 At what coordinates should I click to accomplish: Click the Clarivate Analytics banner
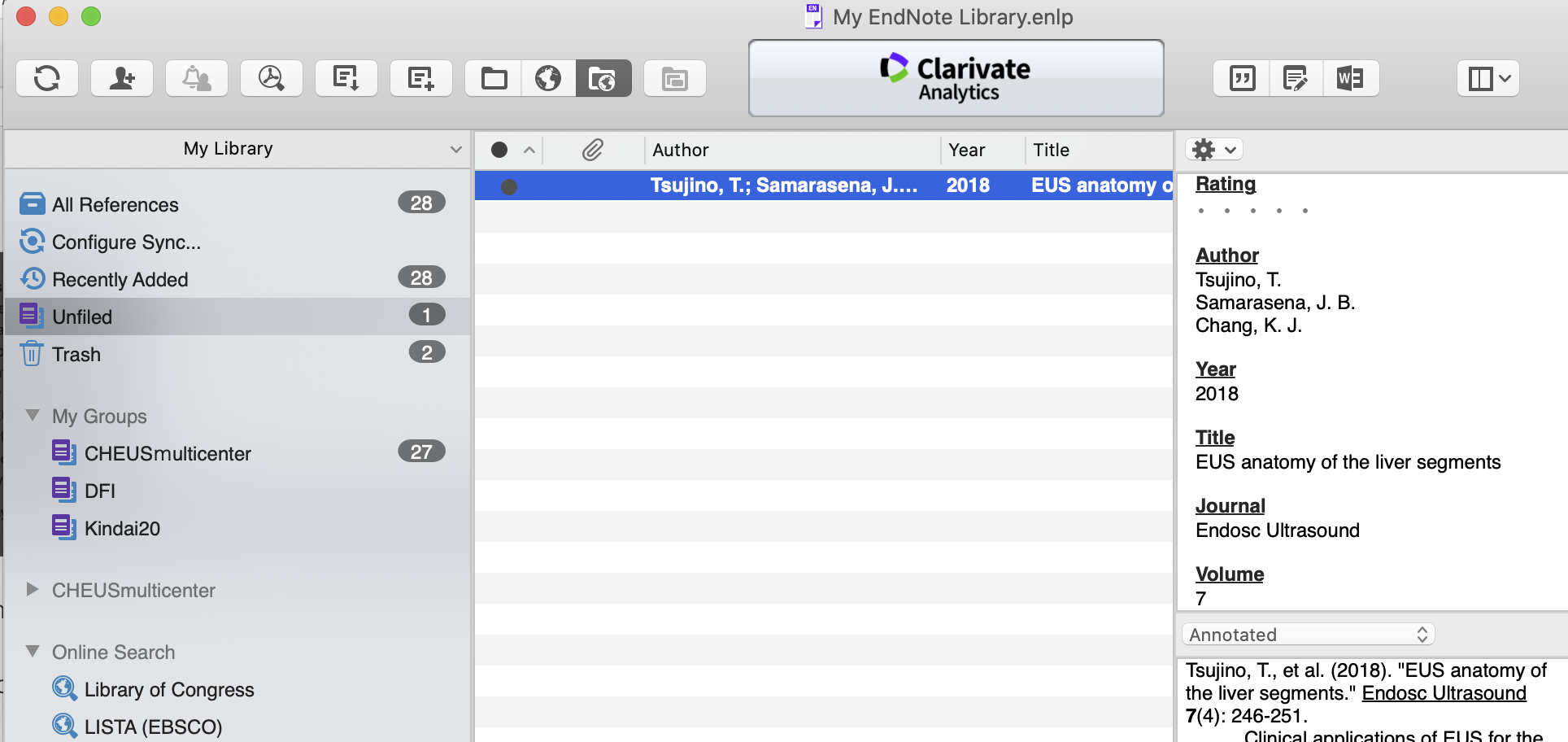coord(956,78)
